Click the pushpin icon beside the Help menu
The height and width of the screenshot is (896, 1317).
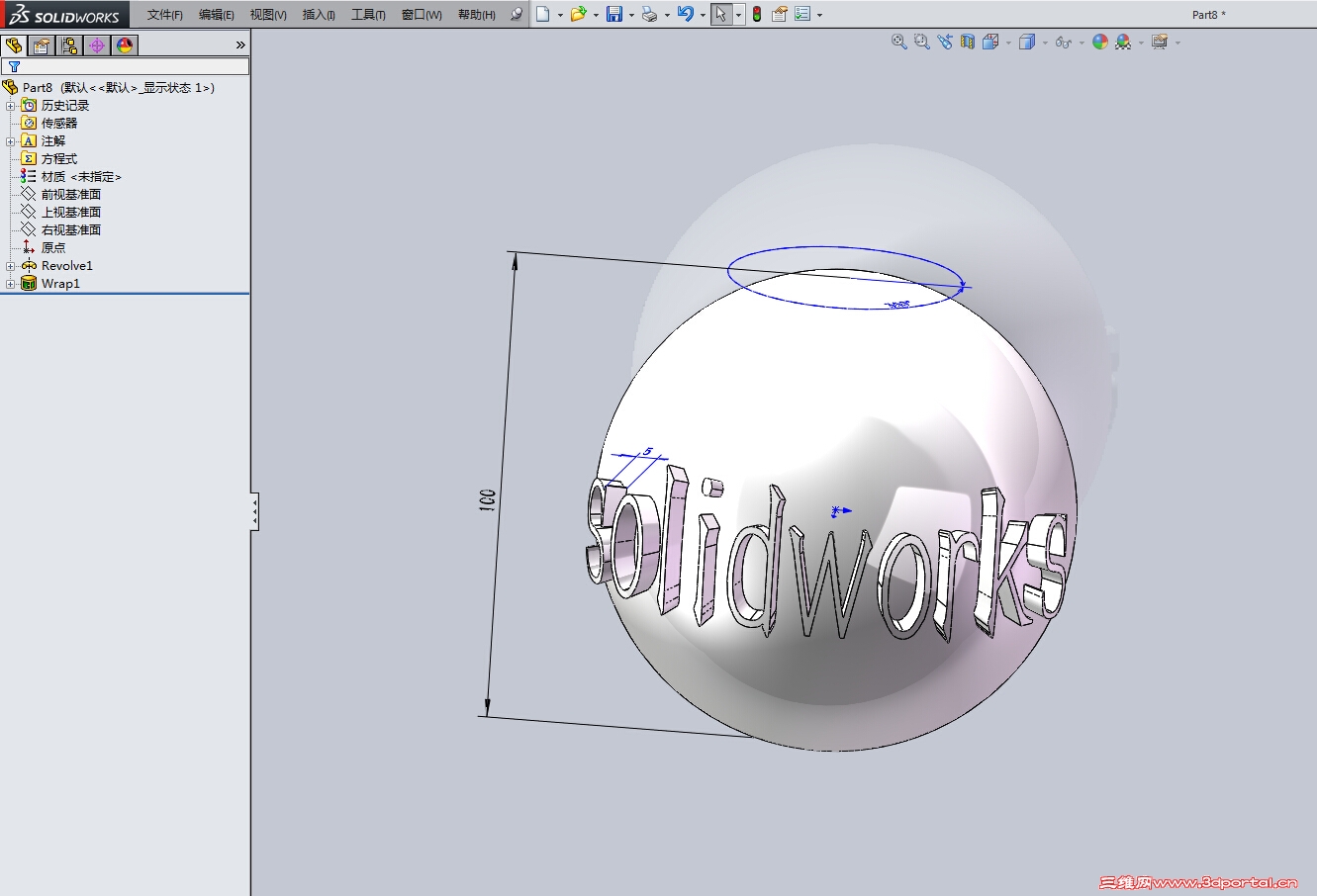click(517, 14)
